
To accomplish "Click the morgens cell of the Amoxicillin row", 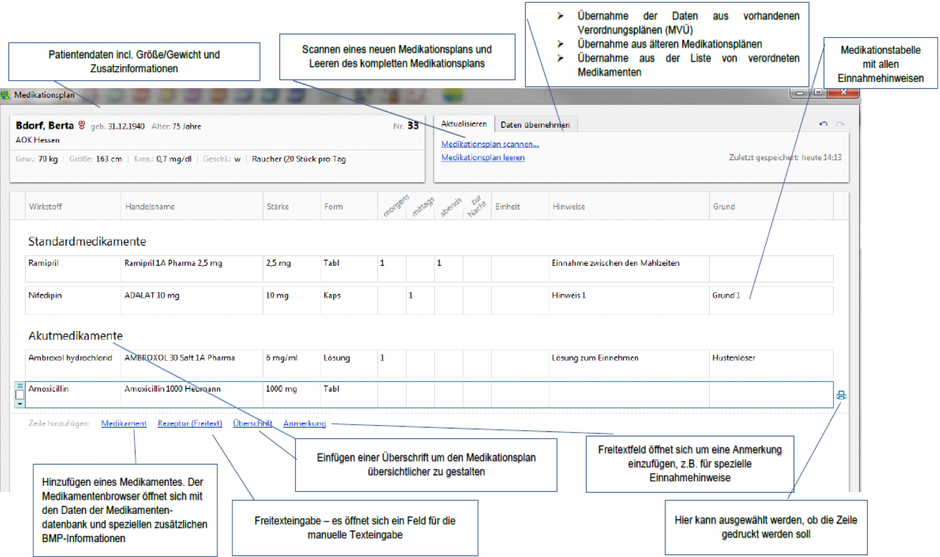I will [391, 395].
